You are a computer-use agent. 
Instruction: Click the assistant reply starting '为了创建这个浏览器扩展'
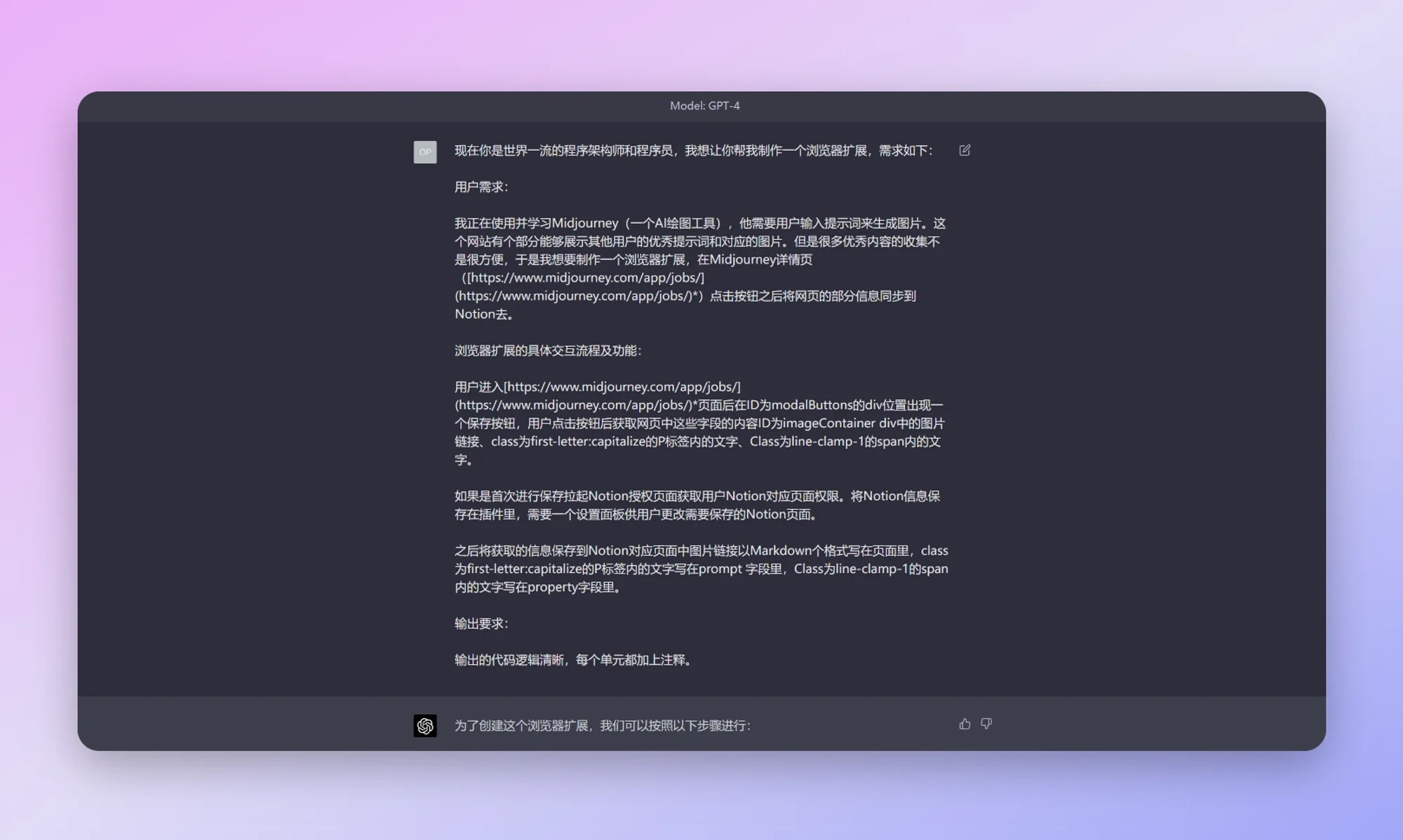pyautogui.click(x=603, y=726)
